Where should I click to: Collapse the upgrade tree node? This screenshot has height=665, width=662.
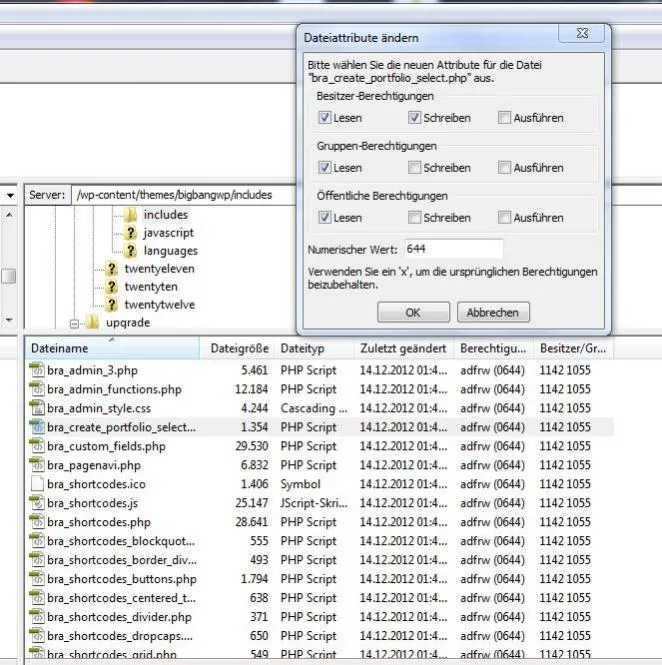pyautogui.click(x=74, y=324)
